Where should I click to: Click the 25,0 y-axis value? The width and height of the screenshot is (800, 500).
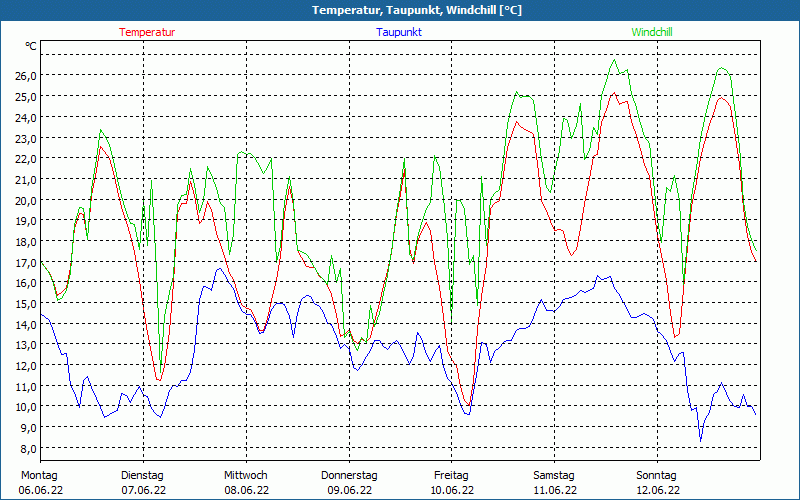[26, 96]
